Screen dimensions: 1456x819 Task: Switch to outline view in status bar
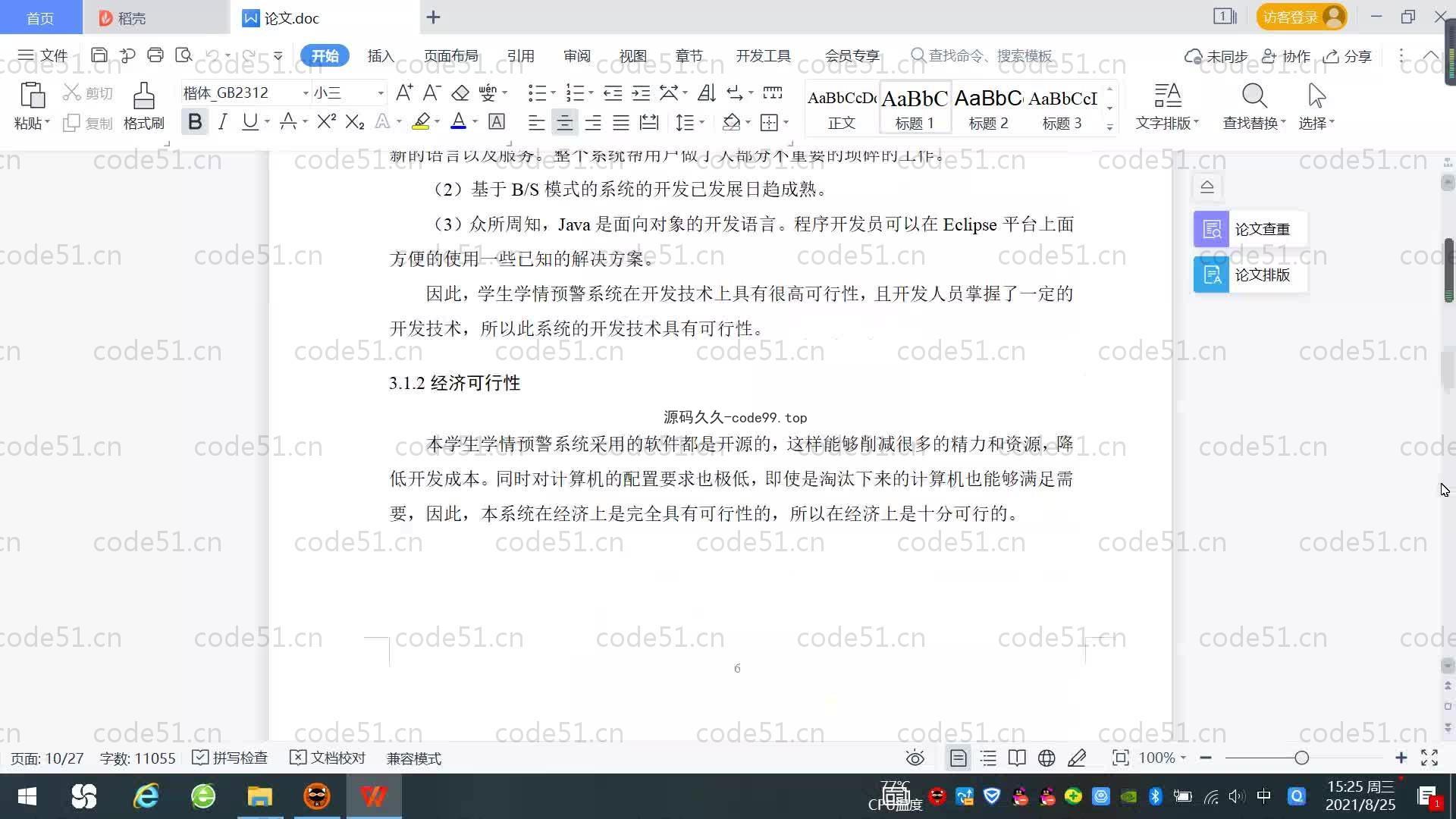coord(988,758)
